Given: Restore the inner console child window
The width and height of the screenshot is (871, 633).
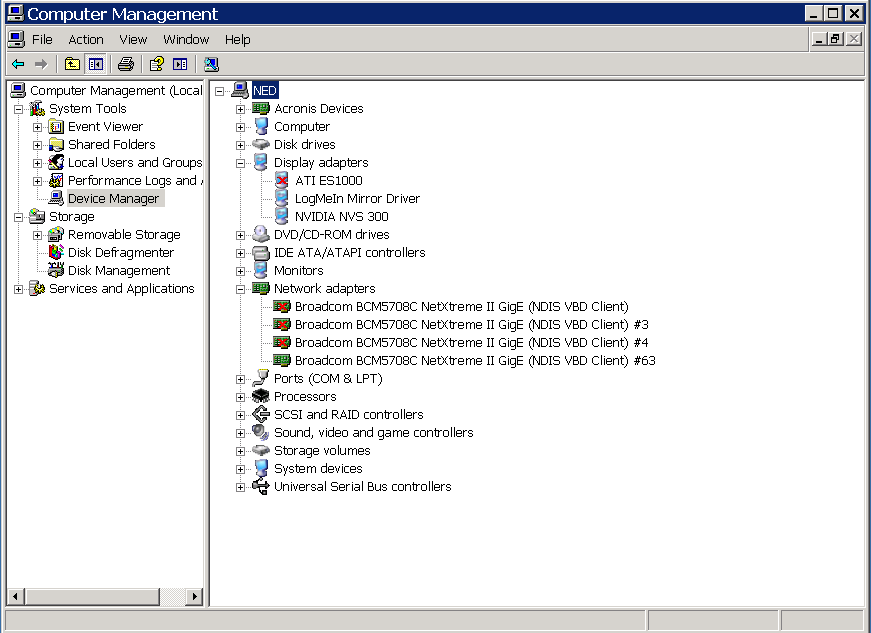Looking at the screenshot, I should [x=836, y=39].
